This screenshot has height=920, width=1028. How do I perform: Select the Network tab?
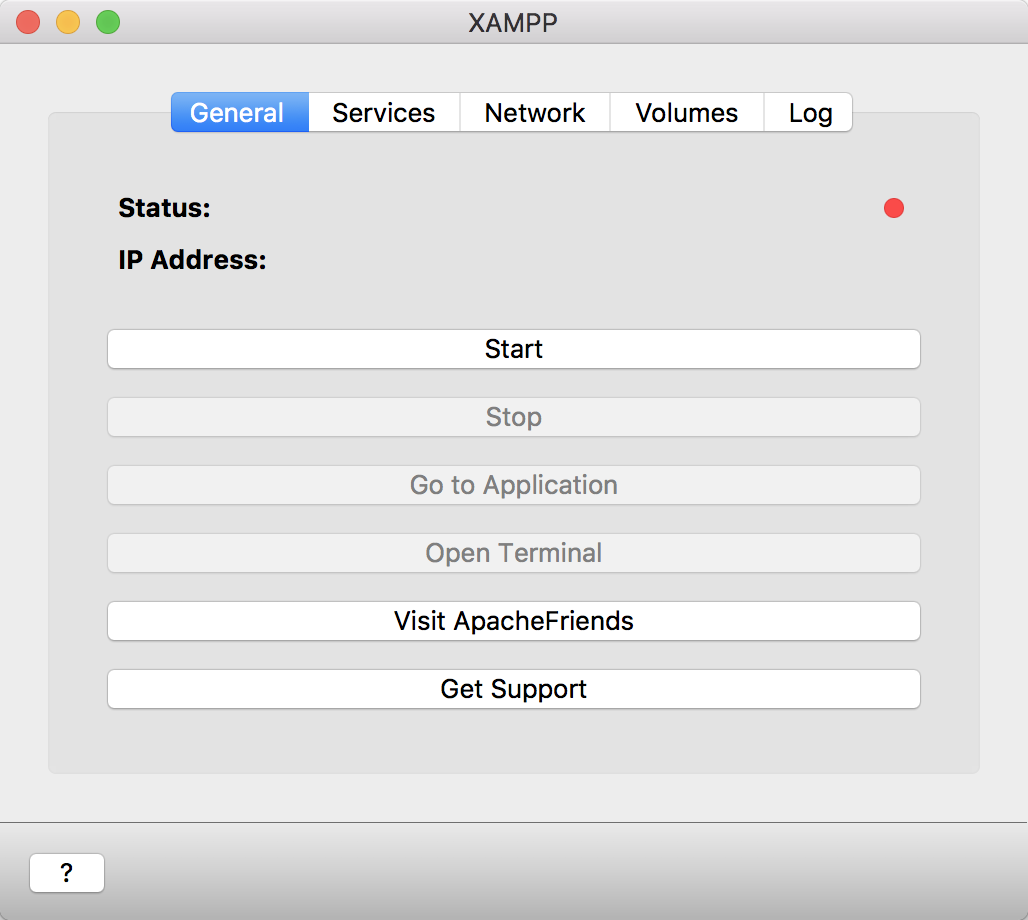point(535,113)
